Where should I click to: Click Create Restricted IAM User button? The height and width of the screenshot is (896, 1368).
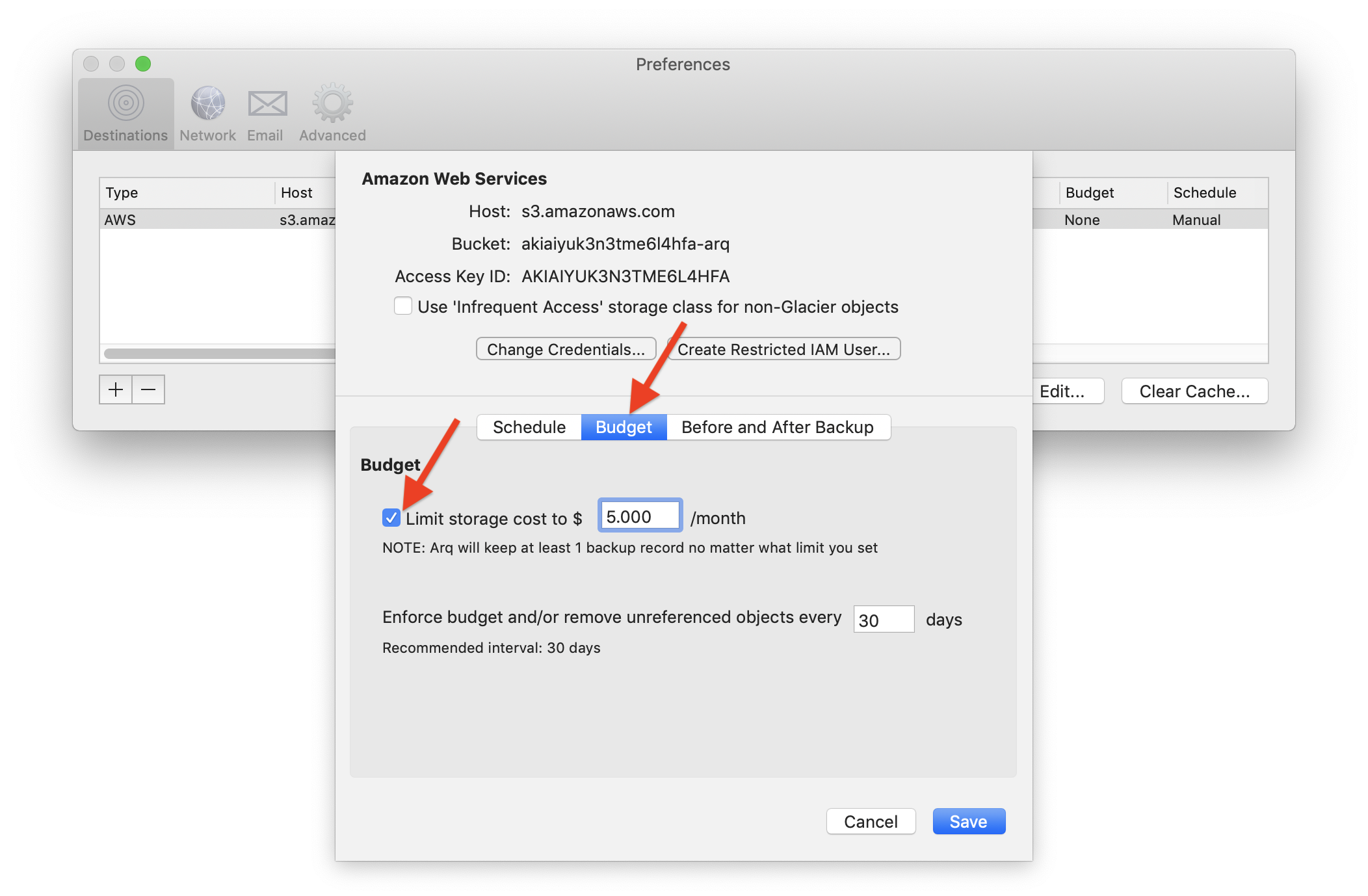pos(784,349)
